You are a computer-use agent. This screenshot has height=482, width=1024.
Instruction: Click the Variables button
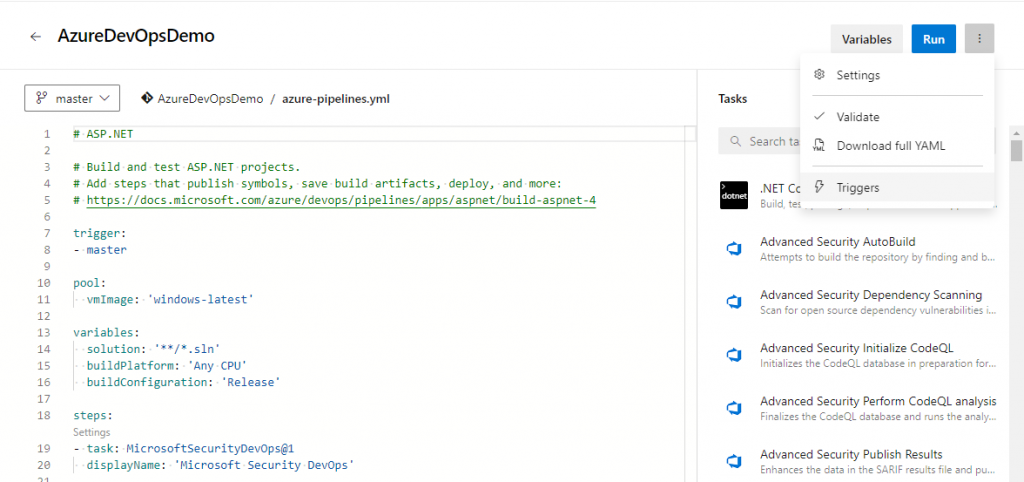(866, 39)
